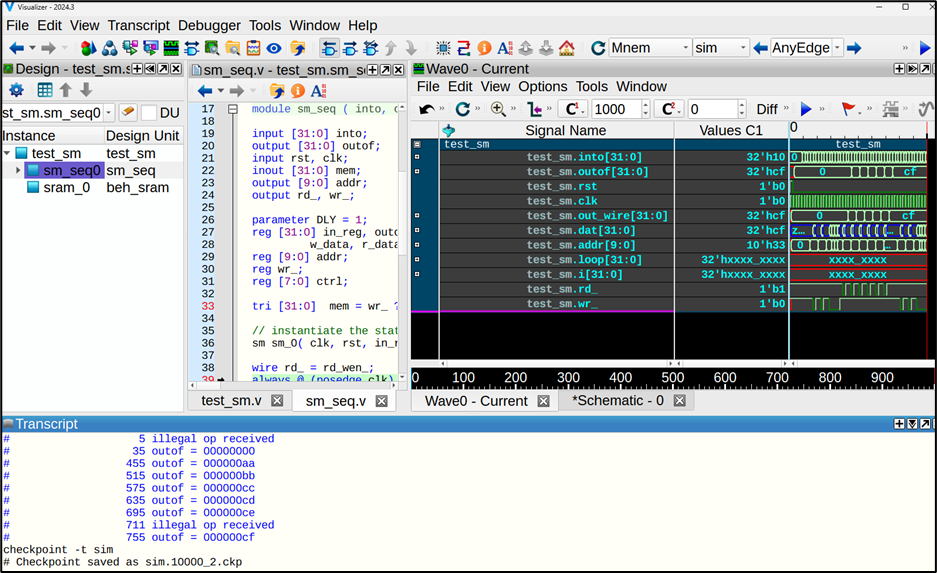
Task: Toggle the DU checkbox in Design panel
Action: (x=149, y=113)
